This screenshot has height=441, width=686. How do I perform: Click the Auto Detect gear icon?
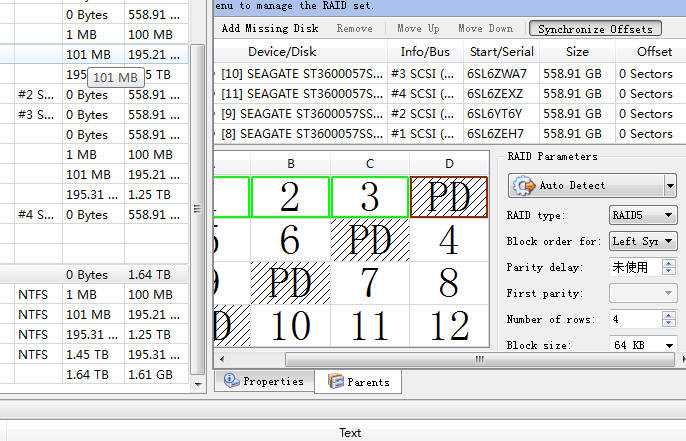click(x=524, y=186)
